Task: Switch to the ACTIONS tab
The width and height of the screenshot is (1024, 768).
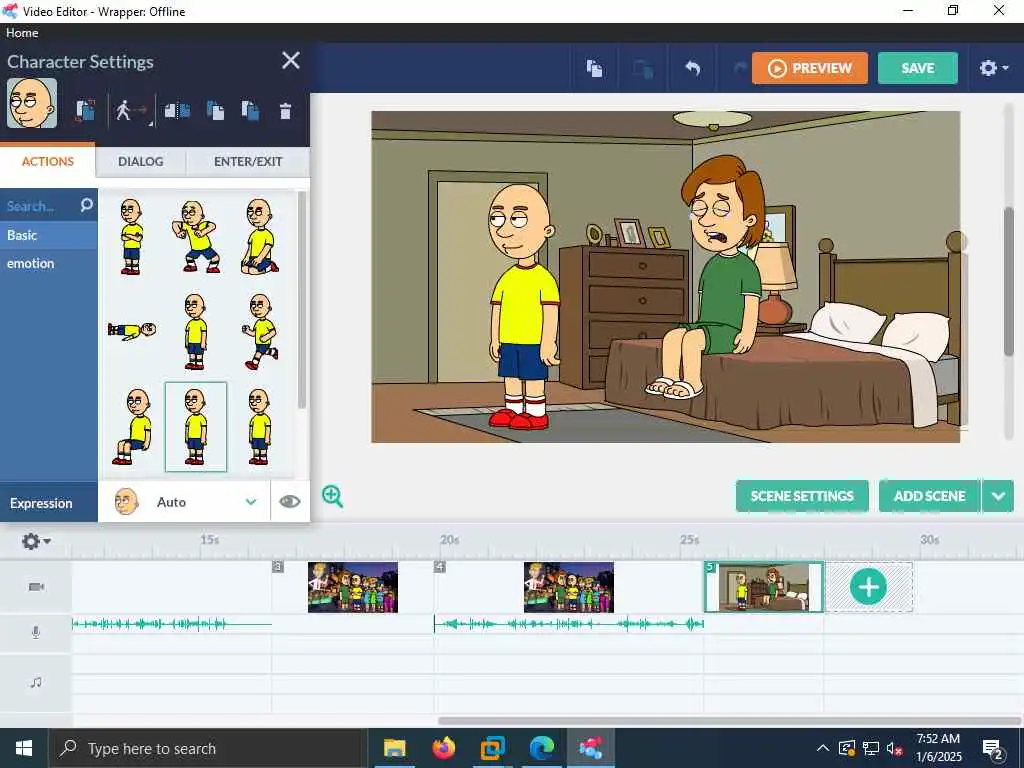Action: tap(48, 161)
